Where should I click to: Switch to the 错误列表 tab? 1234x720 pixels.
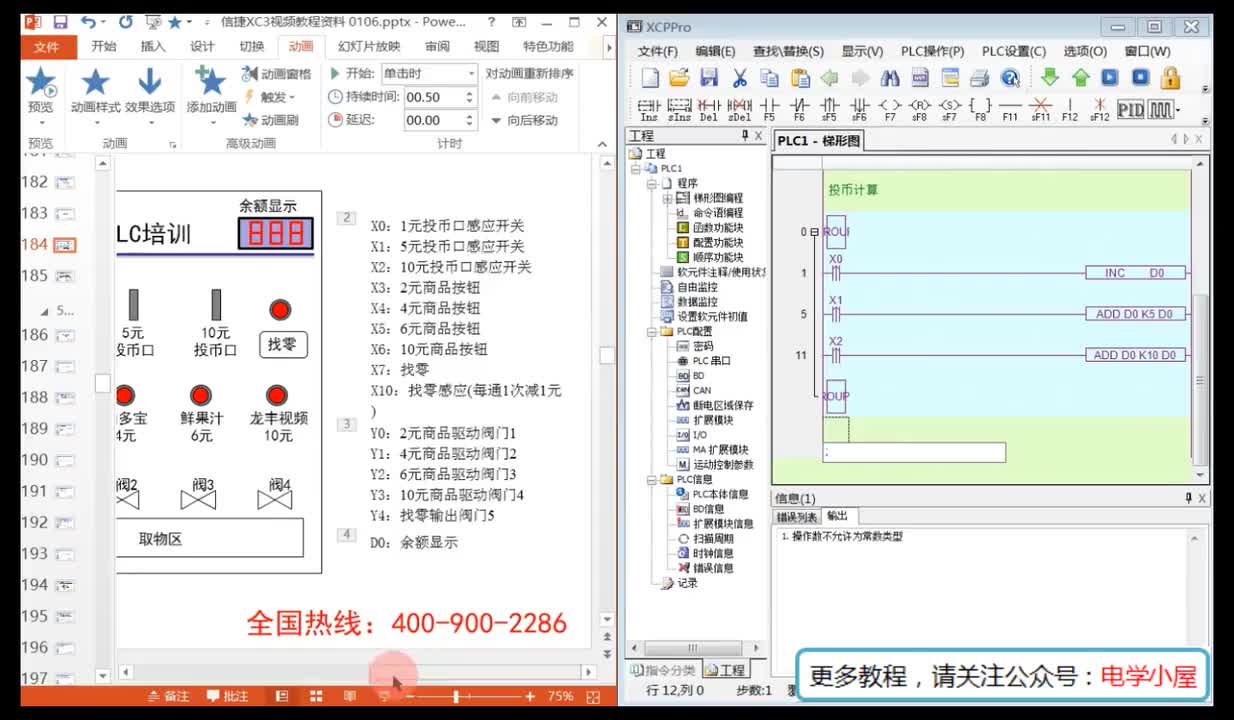click(798, 517)
